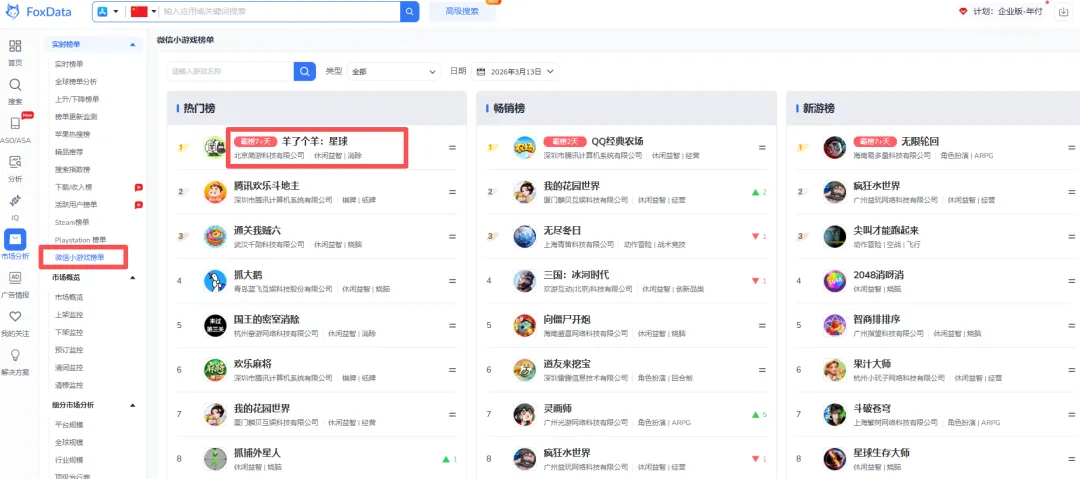Open 广告情报 in left sidebar
Viewport: 1080px width, 479px height.
click(x=14, y=284)
